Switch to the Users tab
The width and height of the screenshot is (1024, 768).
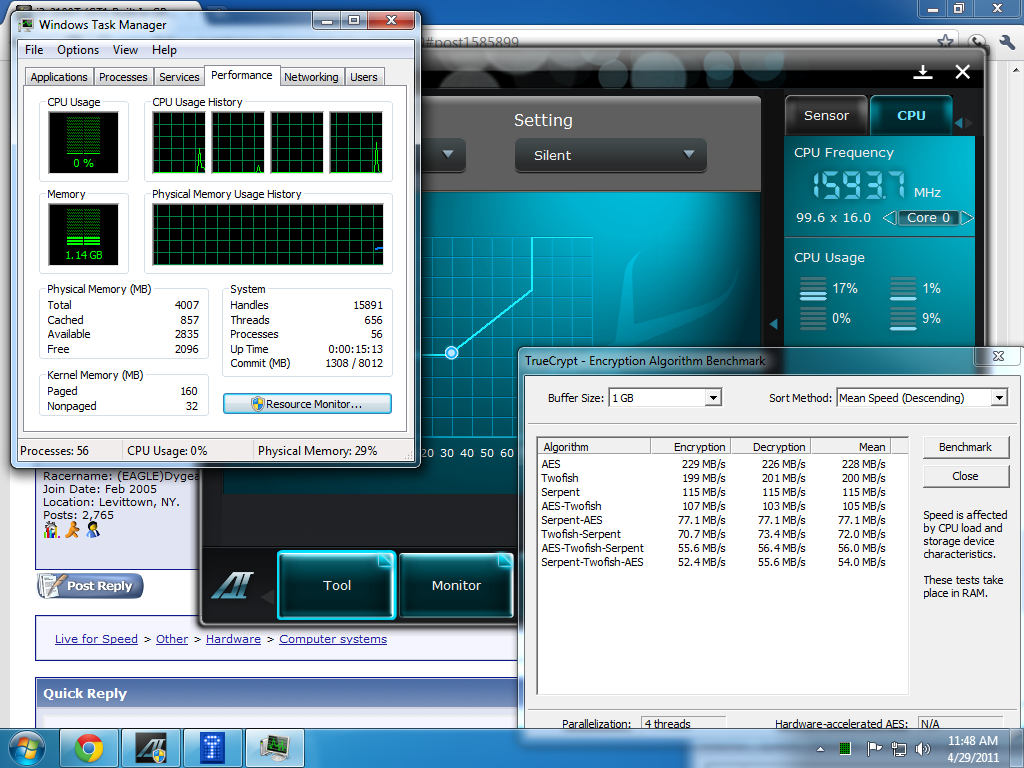[363, 77]
